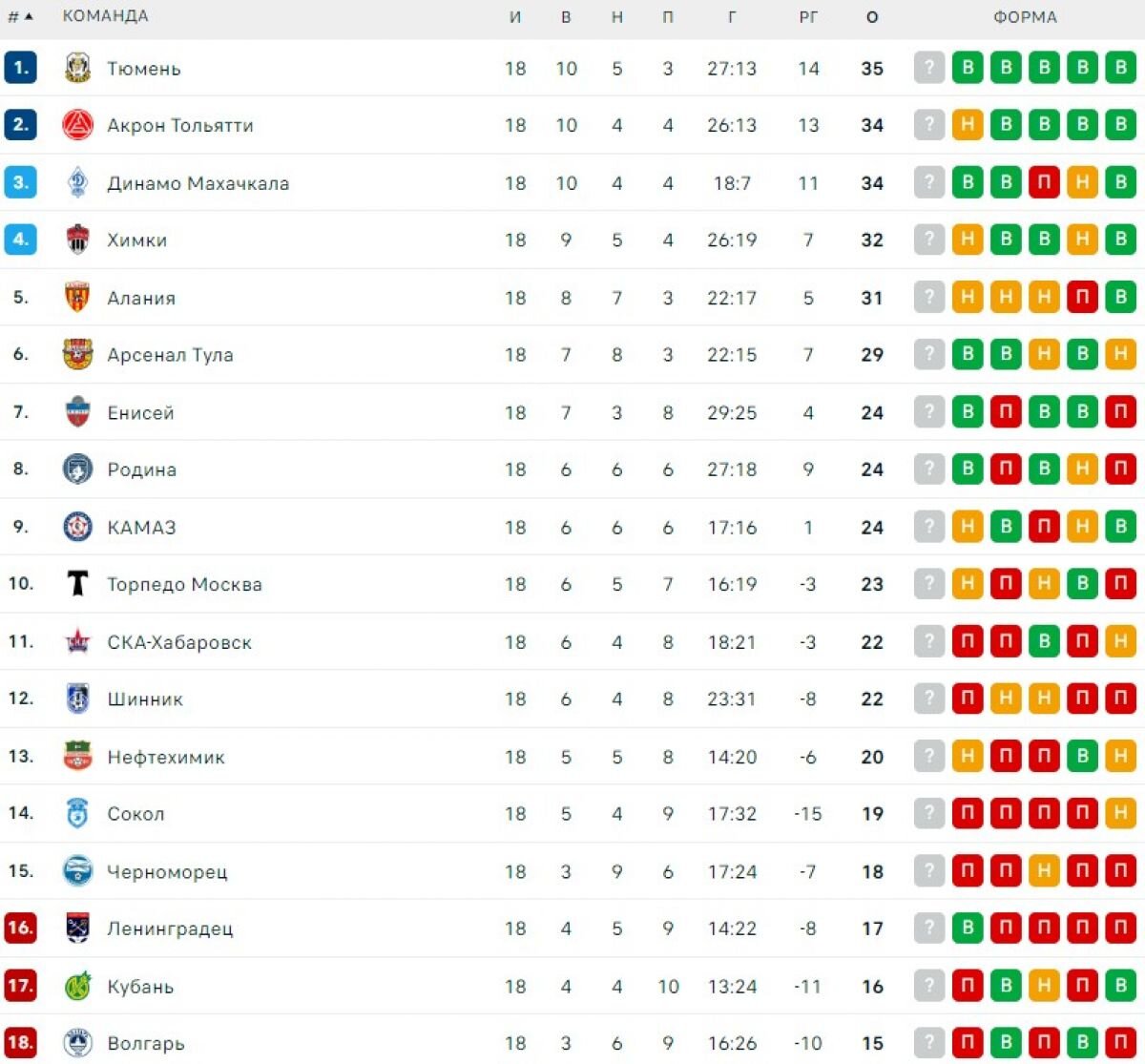The width and height of the screenshot is (1145, 1064).
Task: Sort by the О points column header
Action: click(x=871, y=17)
